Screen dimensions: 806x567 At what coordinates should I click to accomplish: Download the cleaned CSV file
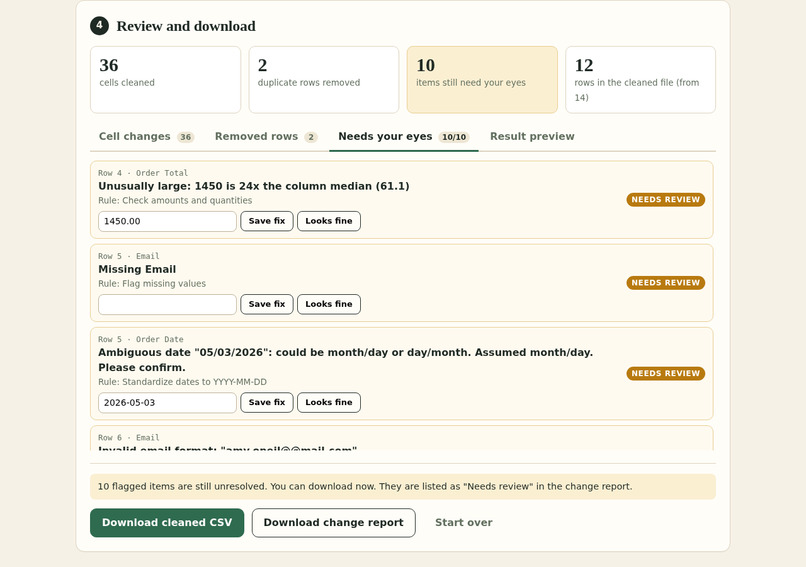(x=167, y=523)
